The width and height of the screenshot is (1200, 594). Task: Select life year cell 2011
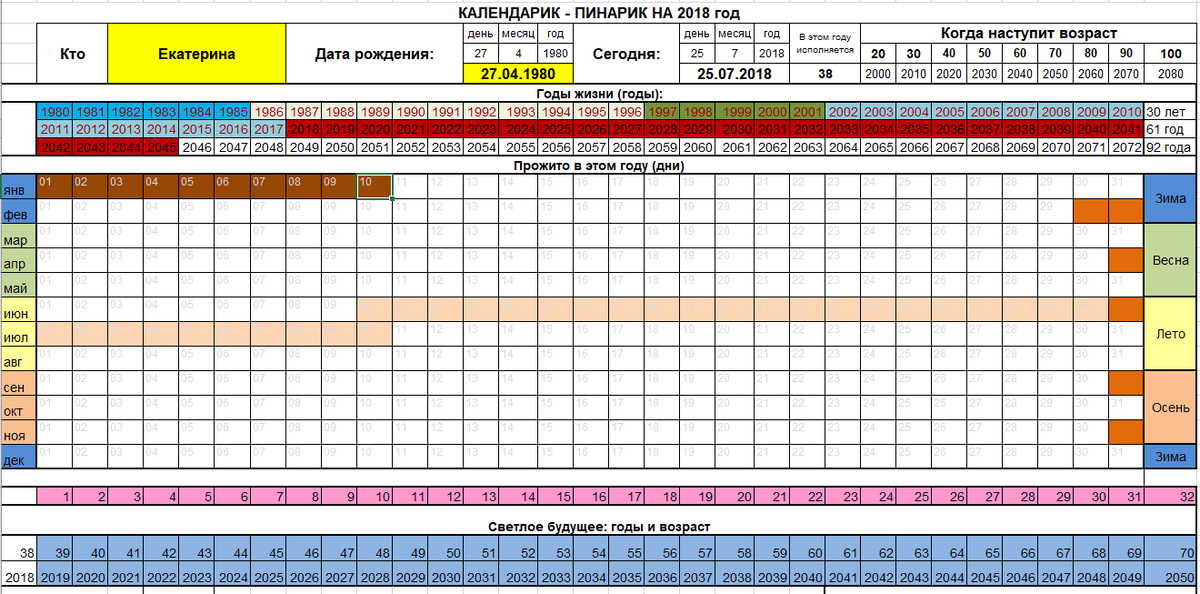(x=56, y=130)
